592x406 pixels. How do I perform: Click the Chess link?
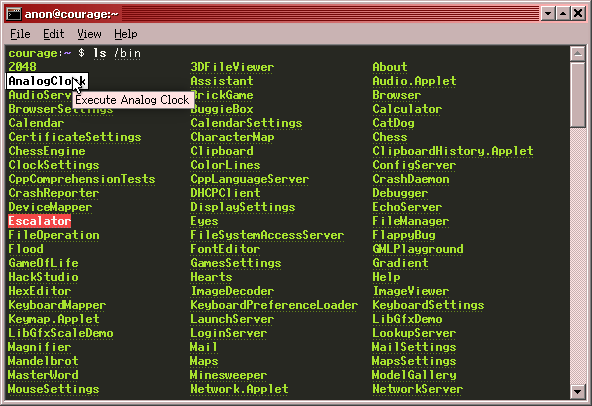click(x=390, y=137)
